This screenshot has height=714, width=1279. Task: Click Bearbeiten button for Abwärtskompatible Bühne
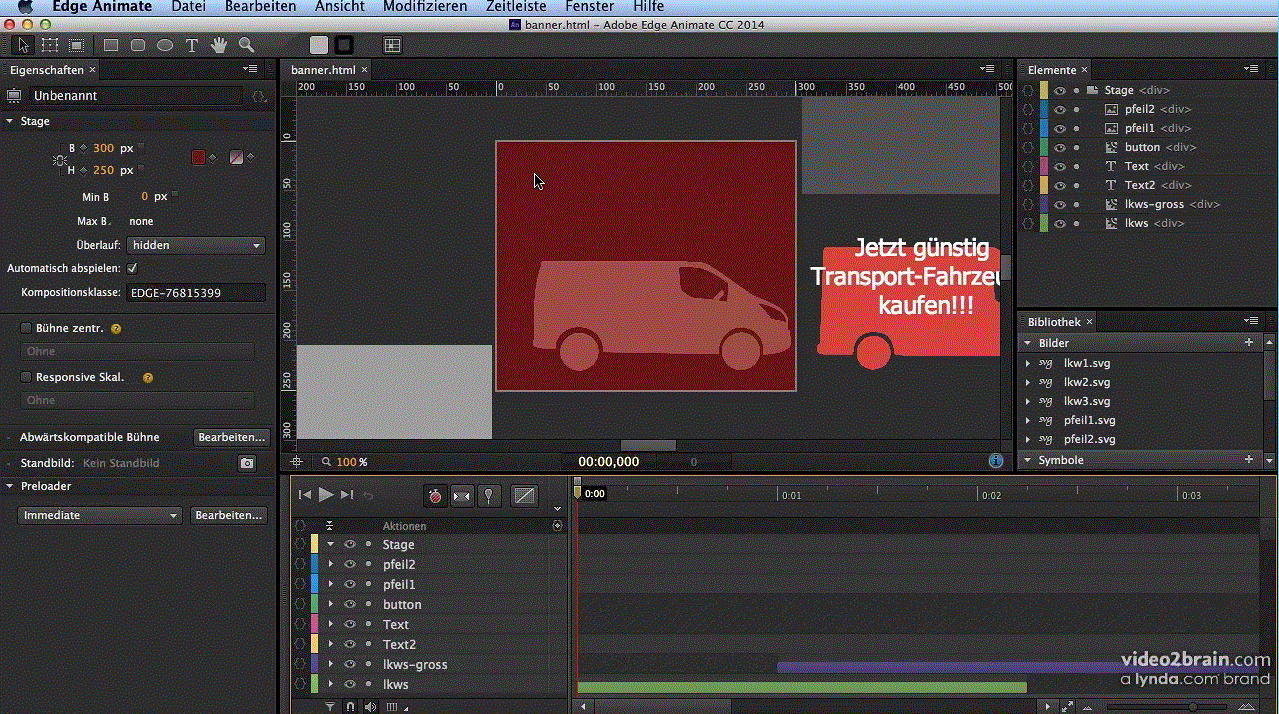pos(231,437)
